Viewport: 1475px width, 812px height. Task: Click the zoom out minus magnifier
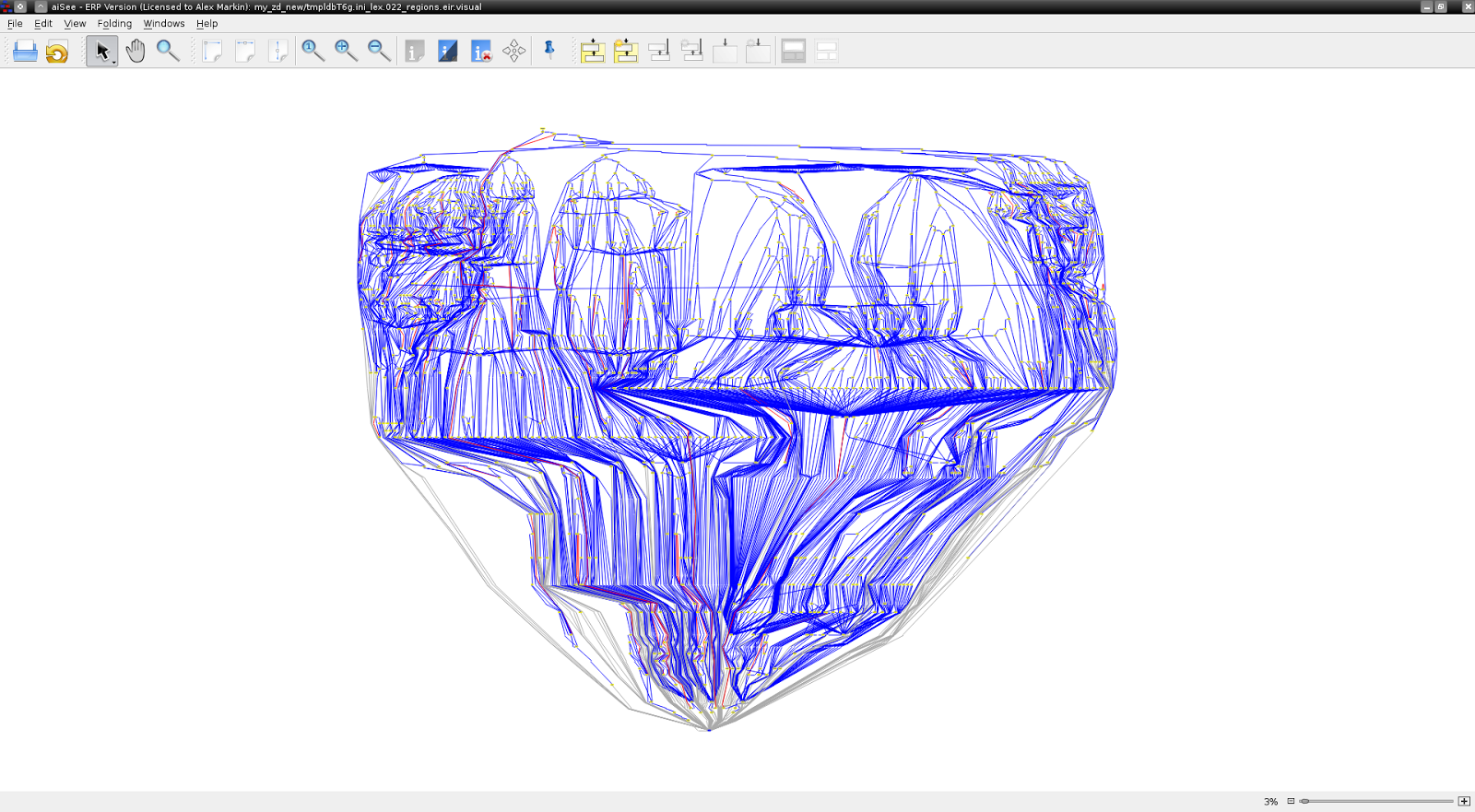pyautogui.click(x=379, y=51)
